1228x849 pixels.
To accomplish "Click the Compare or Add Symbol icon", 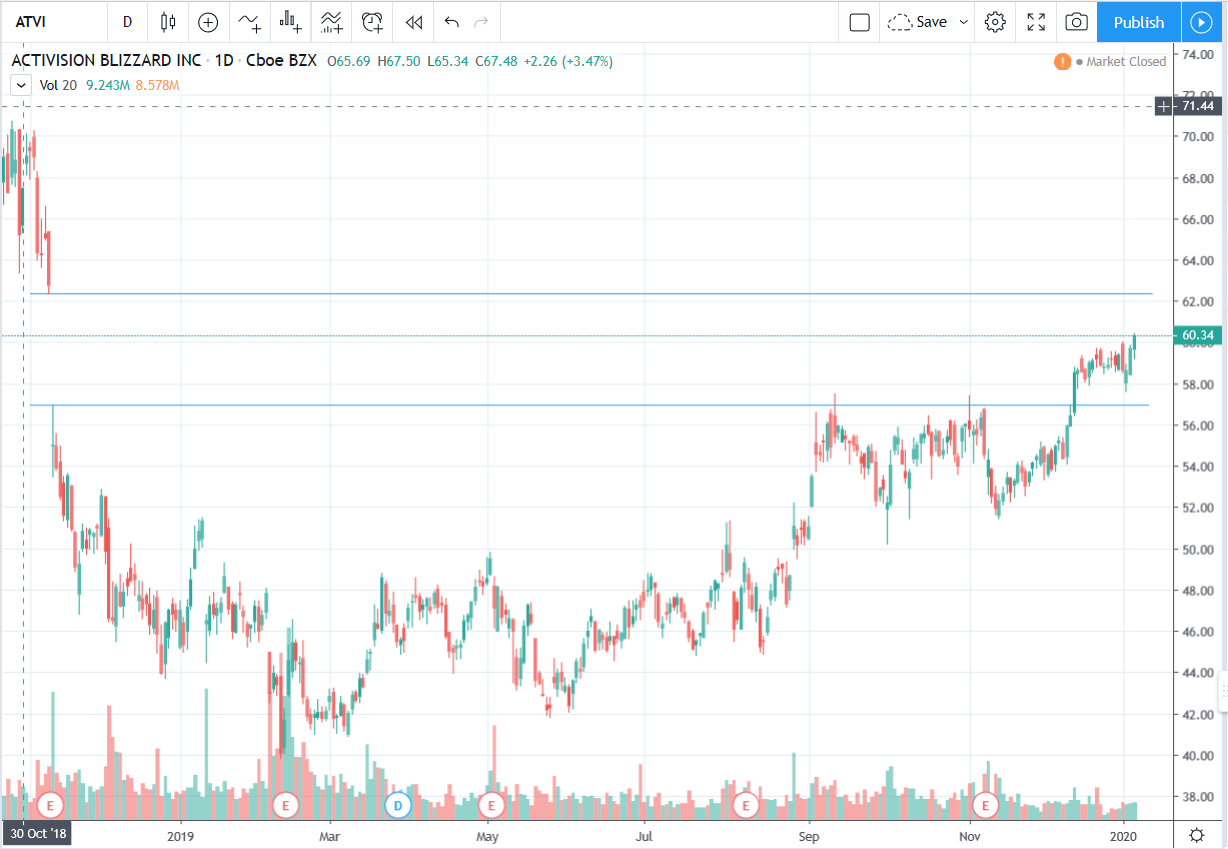I will click(x=208, y=22).
